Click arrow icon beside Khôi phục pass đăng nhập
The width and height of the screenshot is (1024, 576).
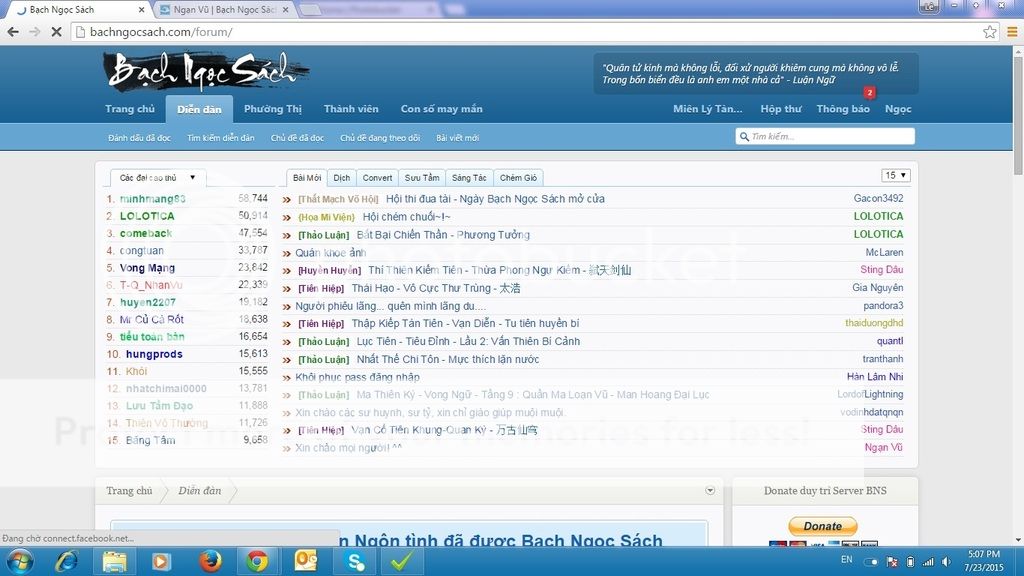286,377
